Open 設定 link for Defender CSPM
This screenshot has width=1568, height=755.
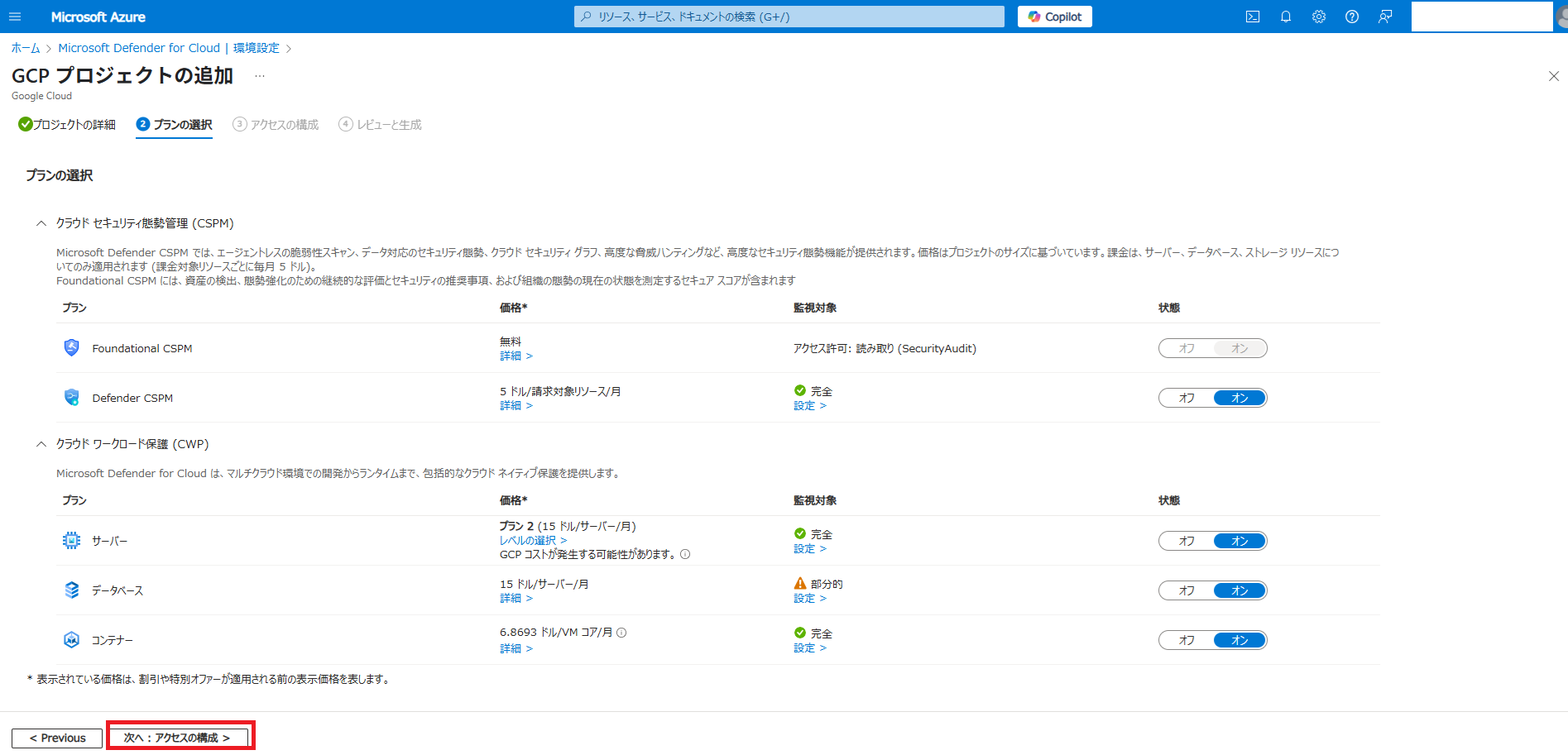click(x=810, y=405)
